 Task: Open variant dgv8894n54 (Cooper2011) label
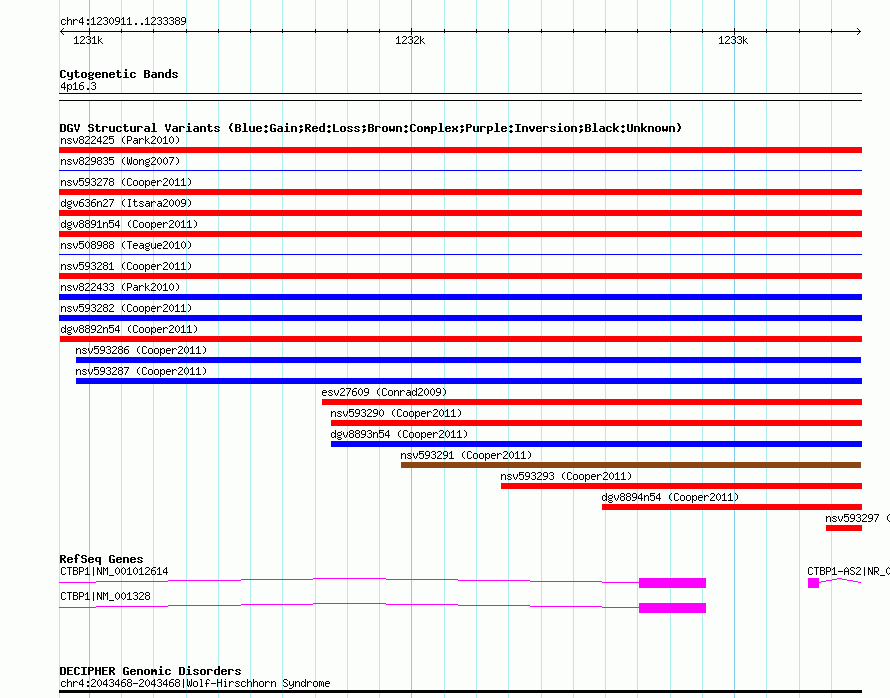pos(670,497)
